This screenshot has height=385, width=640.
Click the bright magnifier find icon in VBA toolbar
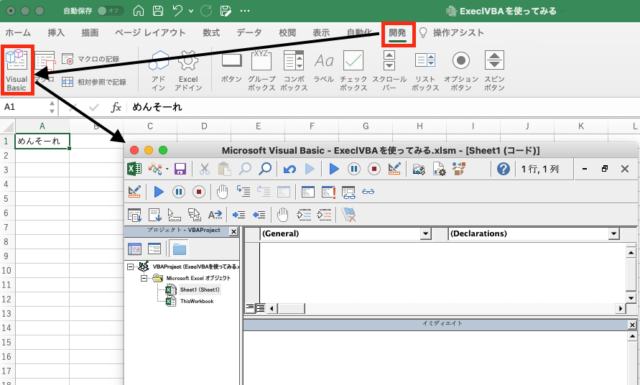tap(265, 169)
